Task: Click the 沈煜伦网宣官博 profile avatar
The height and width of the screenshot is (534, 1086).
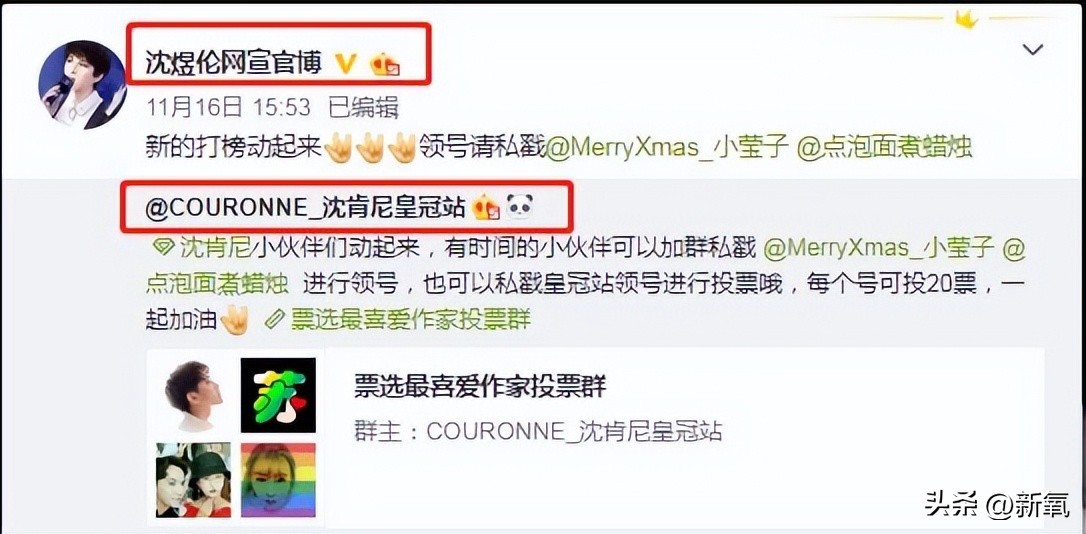Action: [x=82, y=84]
